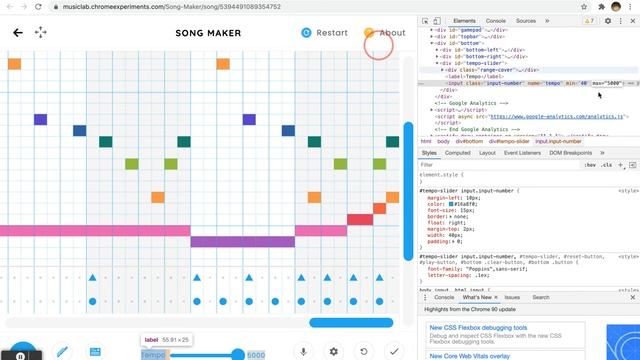Expand the script node under Google Analytics comment
Image resolution: width=640 pixels, height=360 pixels.
[x=432, y=110]
